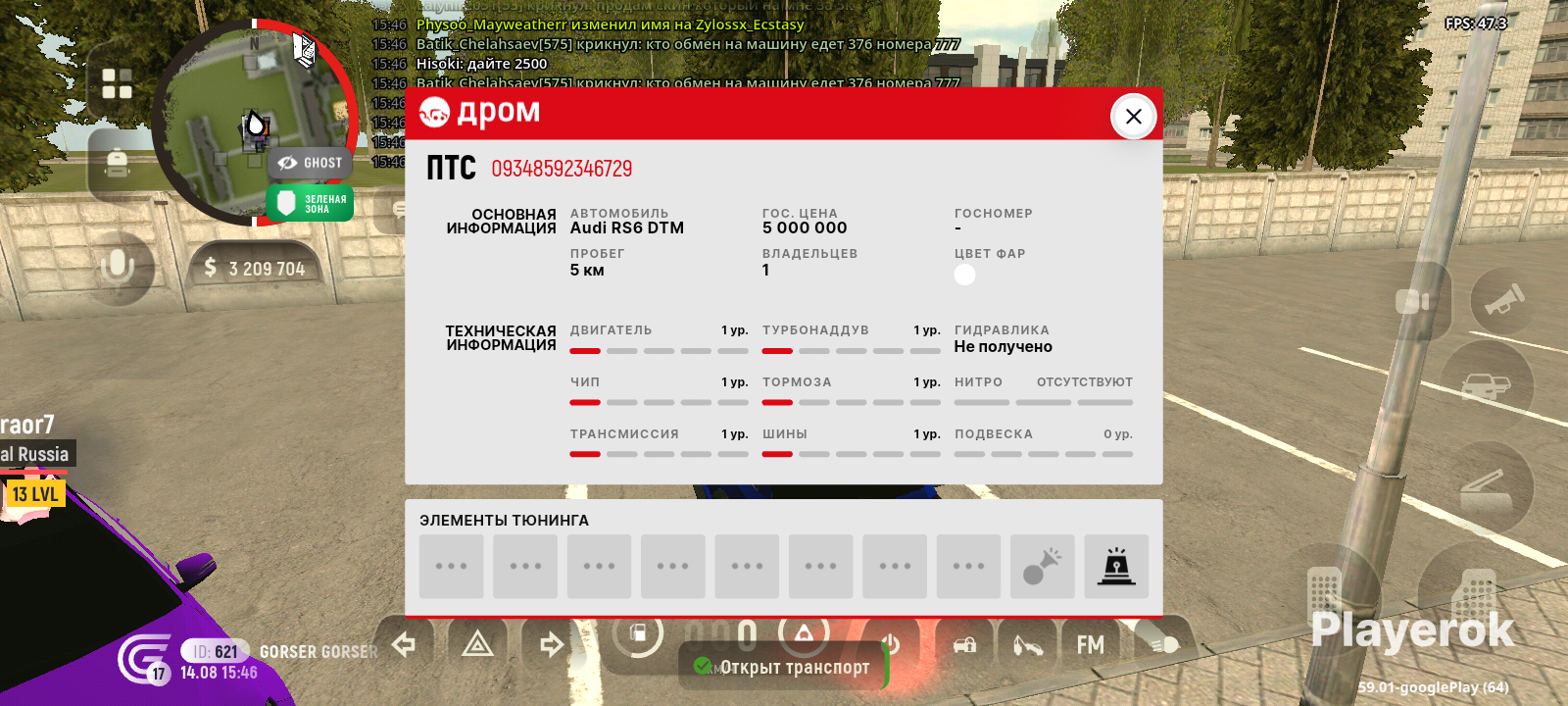1568x706 pixels.
Task: Select the siren horn tuning element
Action: tap(1043, 566)
